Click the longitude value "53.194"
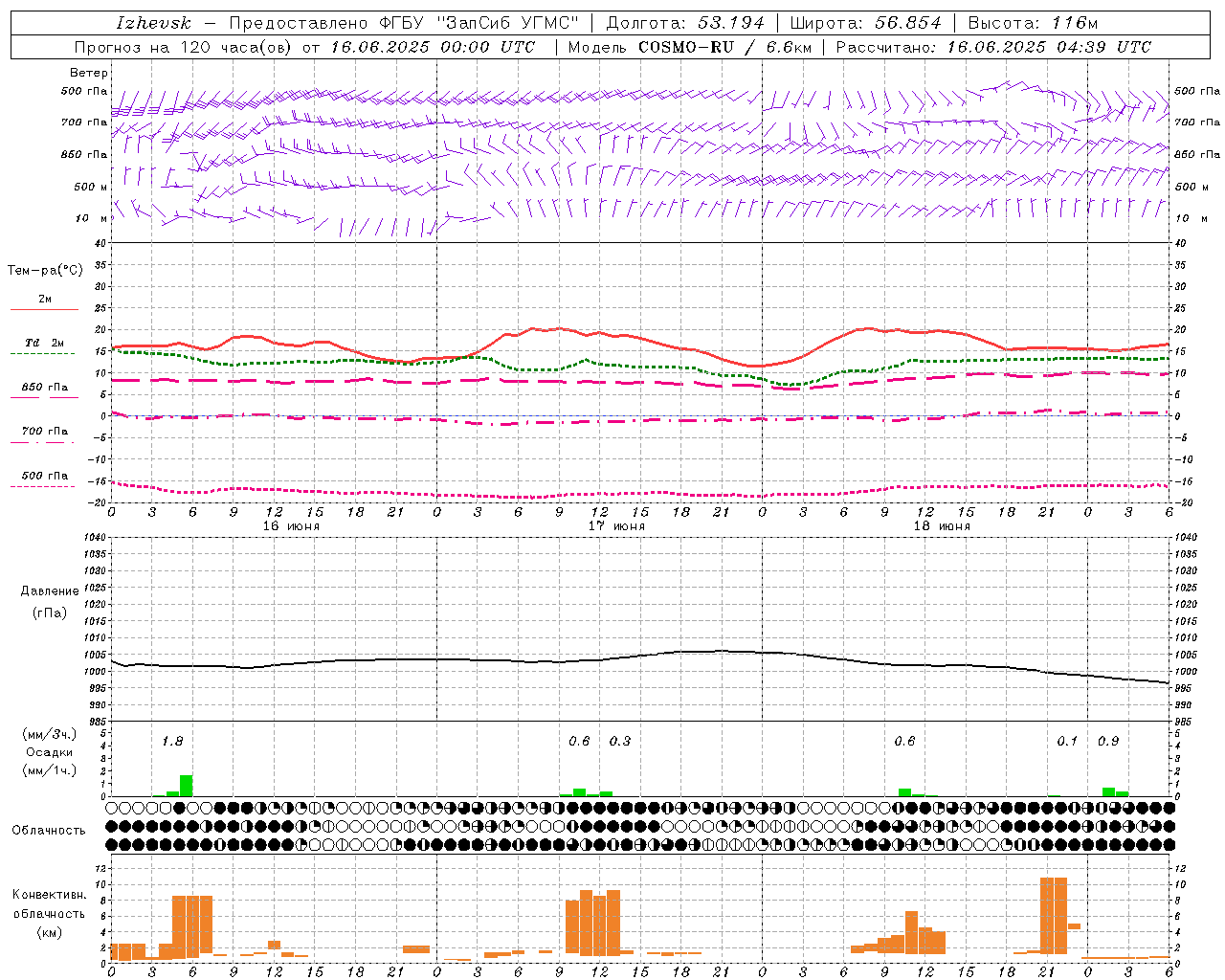1225x980 pixels. pyautogui.click(x=731, y=23)
